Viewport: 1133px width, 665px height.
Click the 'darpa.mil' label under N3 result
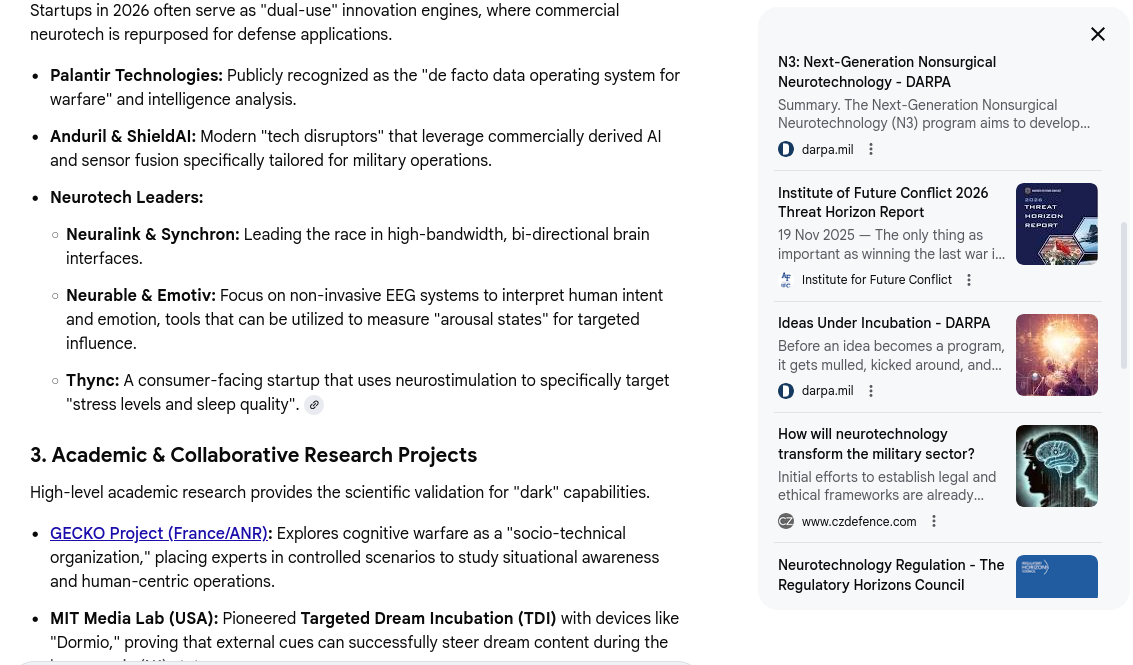click(827, 150)
